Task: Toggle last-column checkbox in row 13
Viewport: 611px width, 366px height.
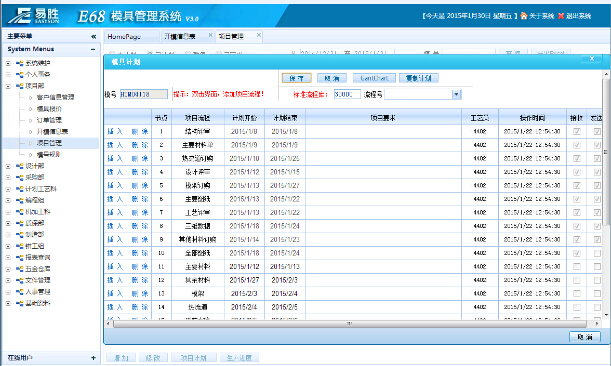Action: click(597, 294)
